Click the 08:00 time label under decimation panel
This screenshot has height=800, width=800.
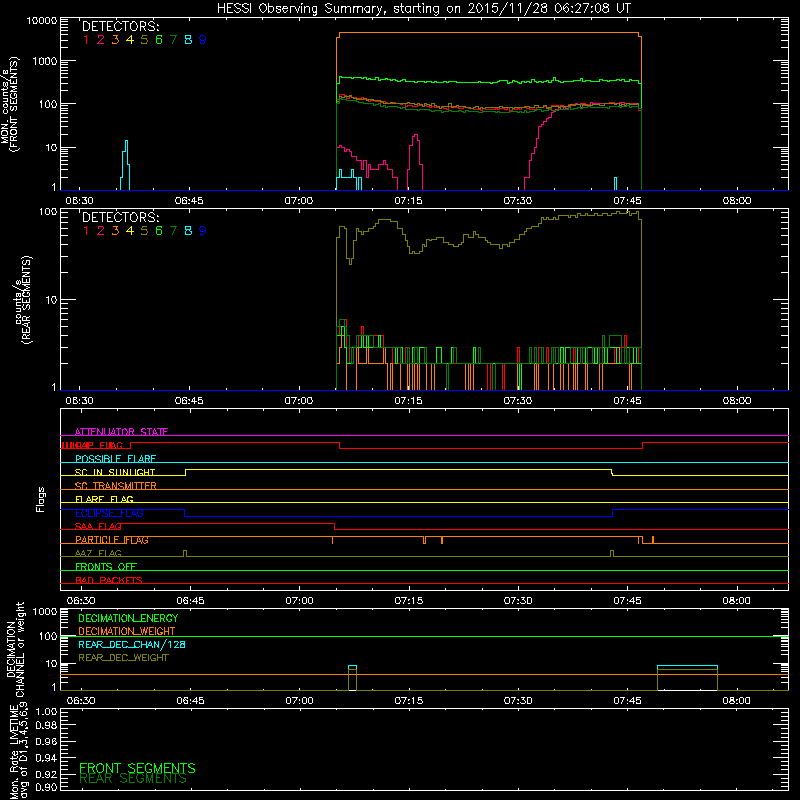736,701
